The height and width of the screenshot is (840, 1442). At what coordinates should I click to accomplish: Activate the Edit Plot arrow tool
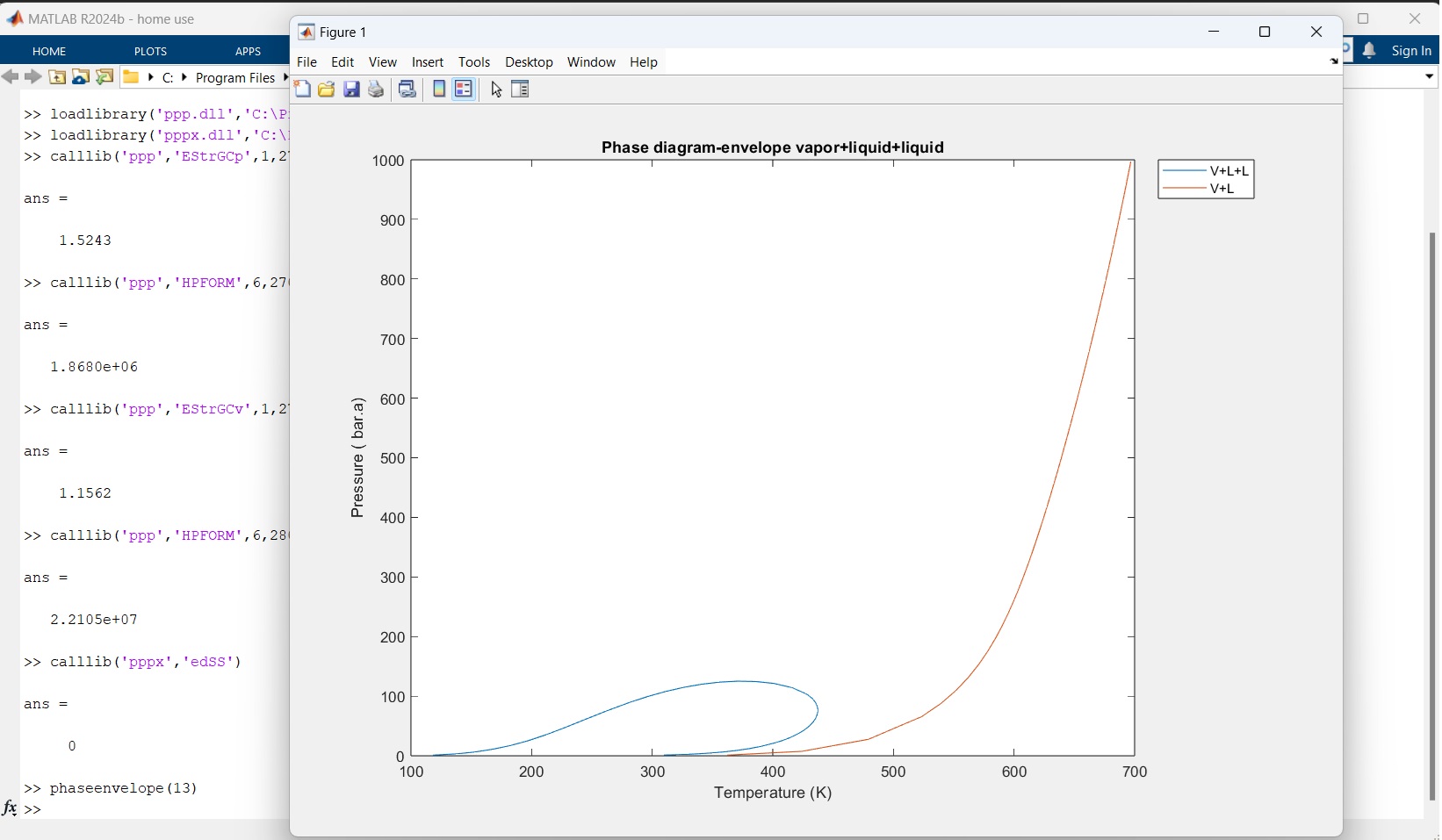496,89
